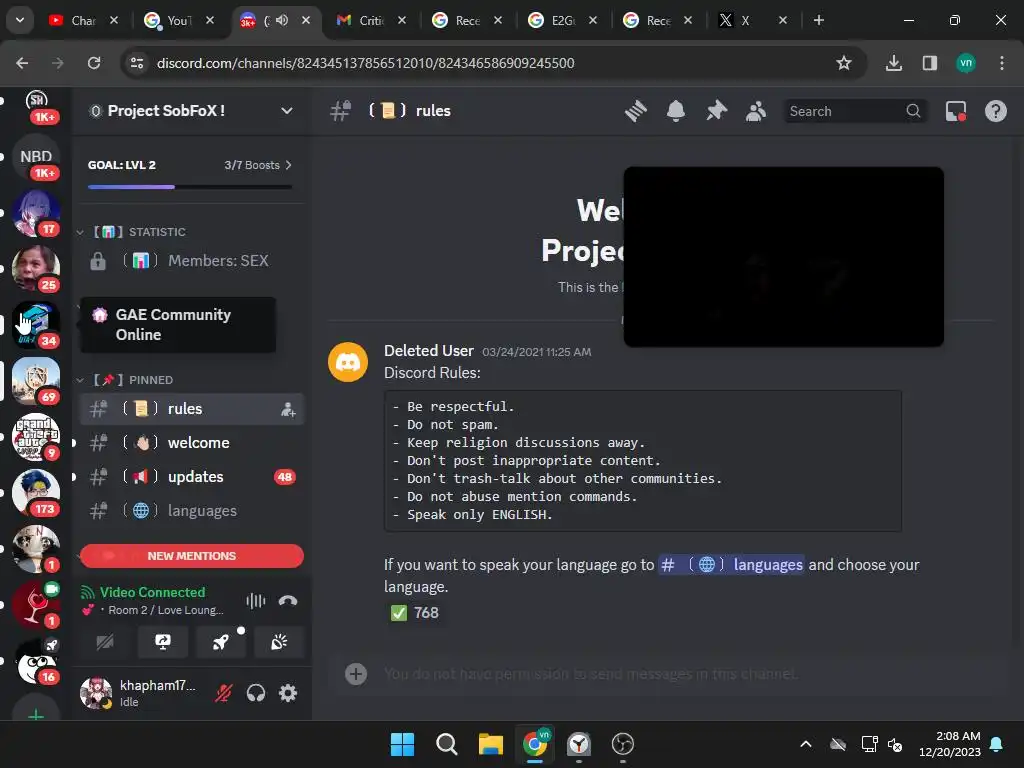
Task: Open the locked Members: SEX channel
Action: click(191, 261)
